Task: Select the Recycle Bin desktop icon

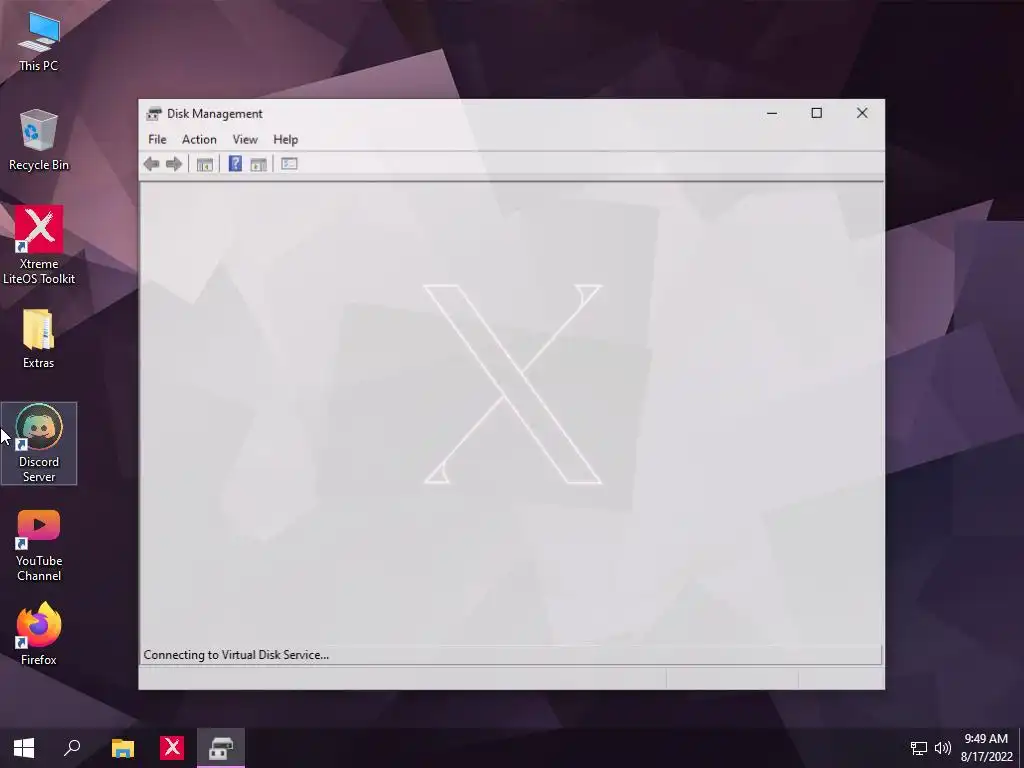Action: [x=39, y=140]
